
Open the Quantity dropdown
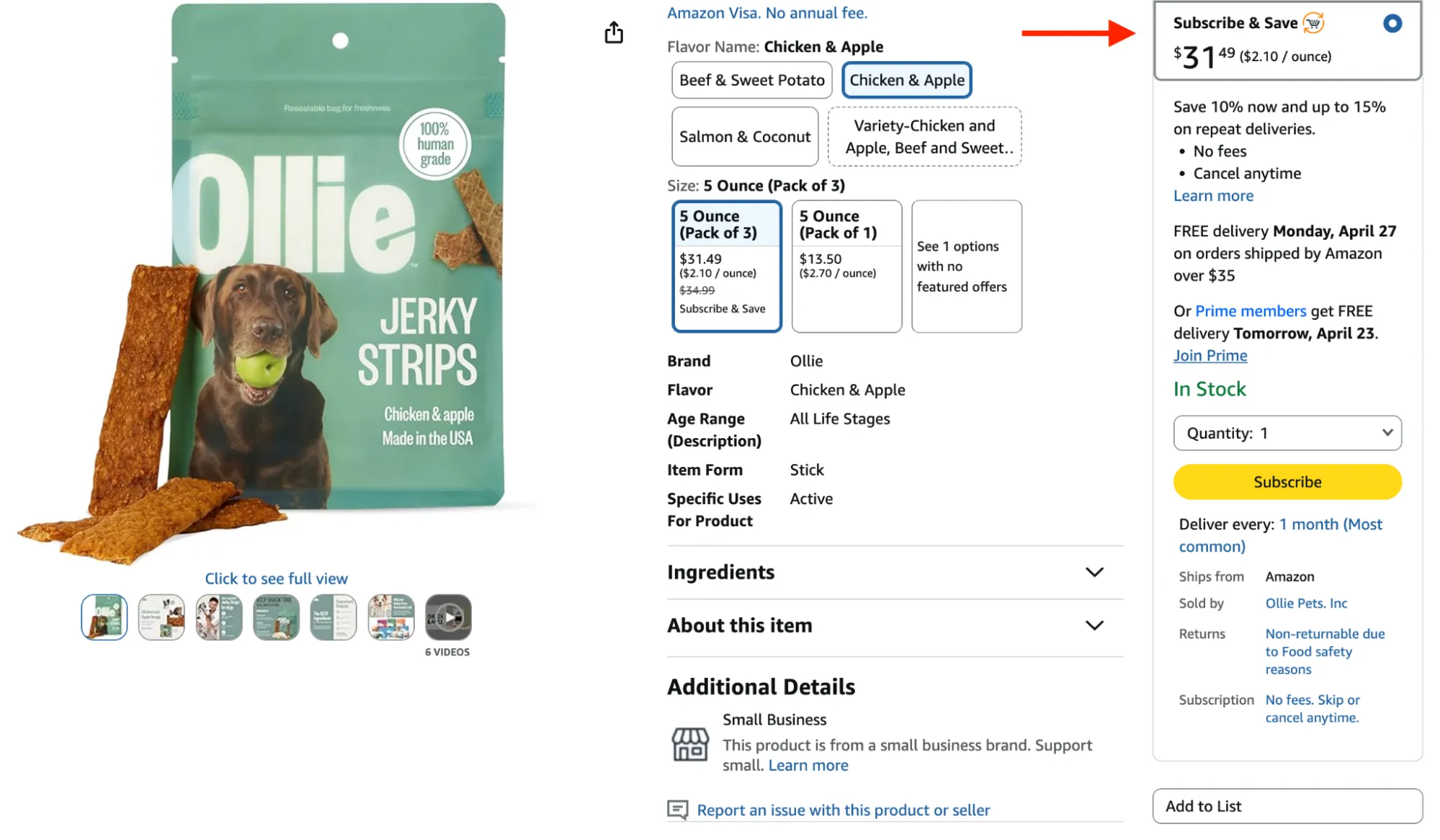tap(1287, 433)
